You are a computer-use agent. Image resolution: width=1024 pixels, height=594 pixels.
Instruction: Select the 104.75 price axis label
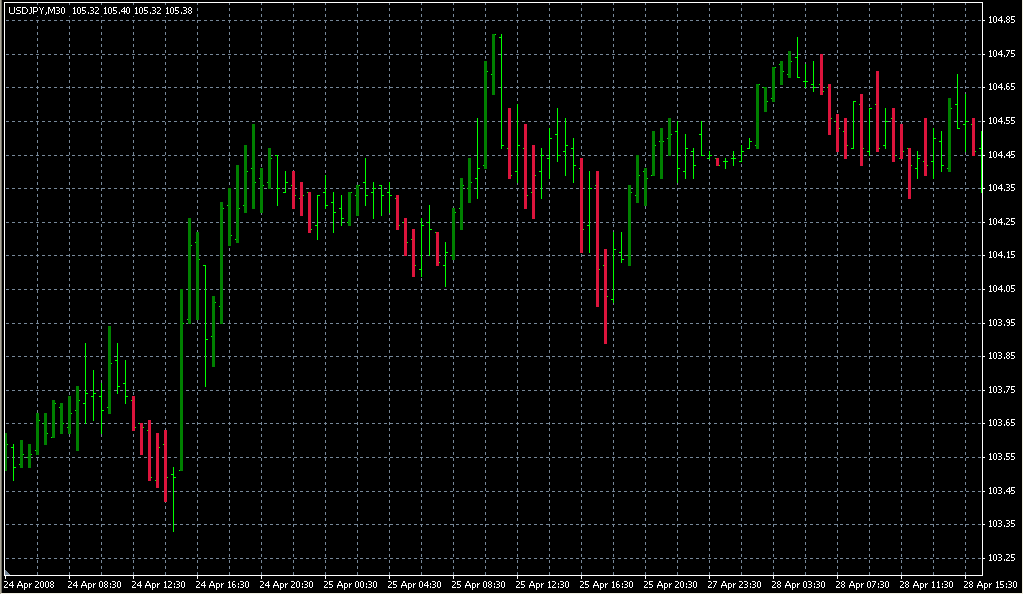(x=1001, y=54)
